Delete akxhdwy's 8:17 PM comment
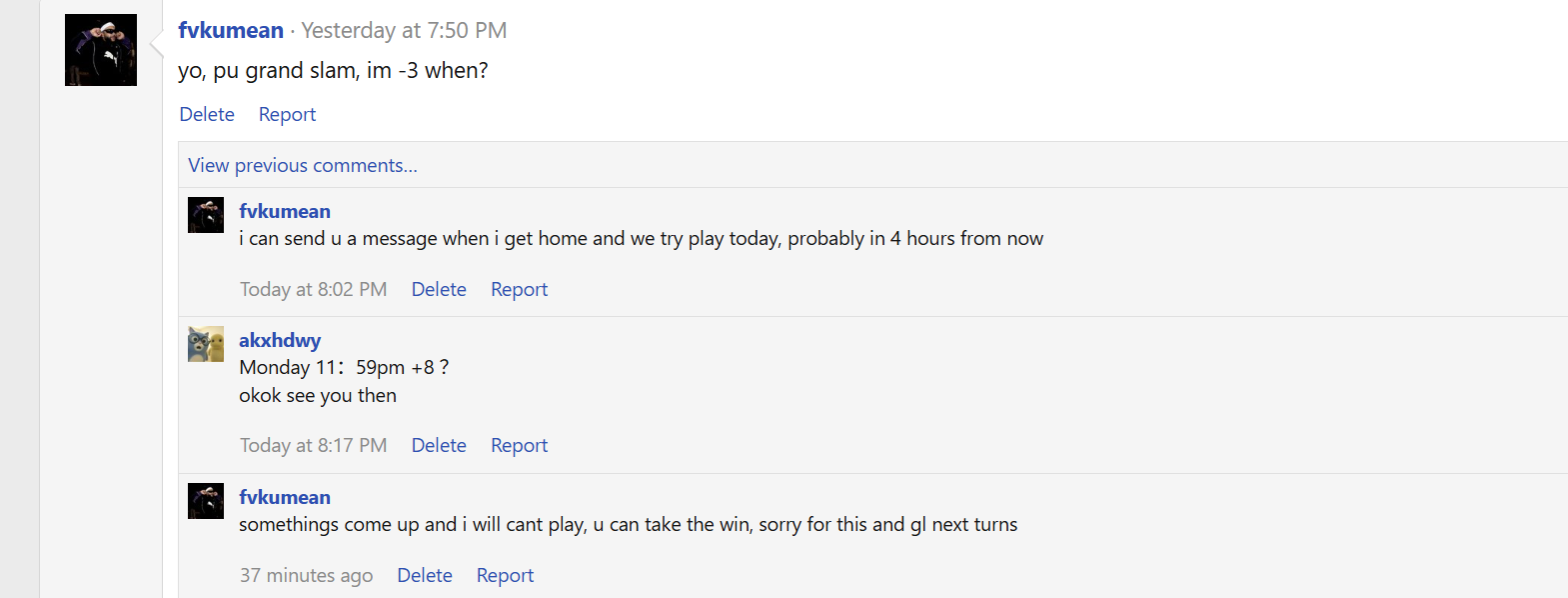Screen dimensions: 1568x598 [439, 446]
